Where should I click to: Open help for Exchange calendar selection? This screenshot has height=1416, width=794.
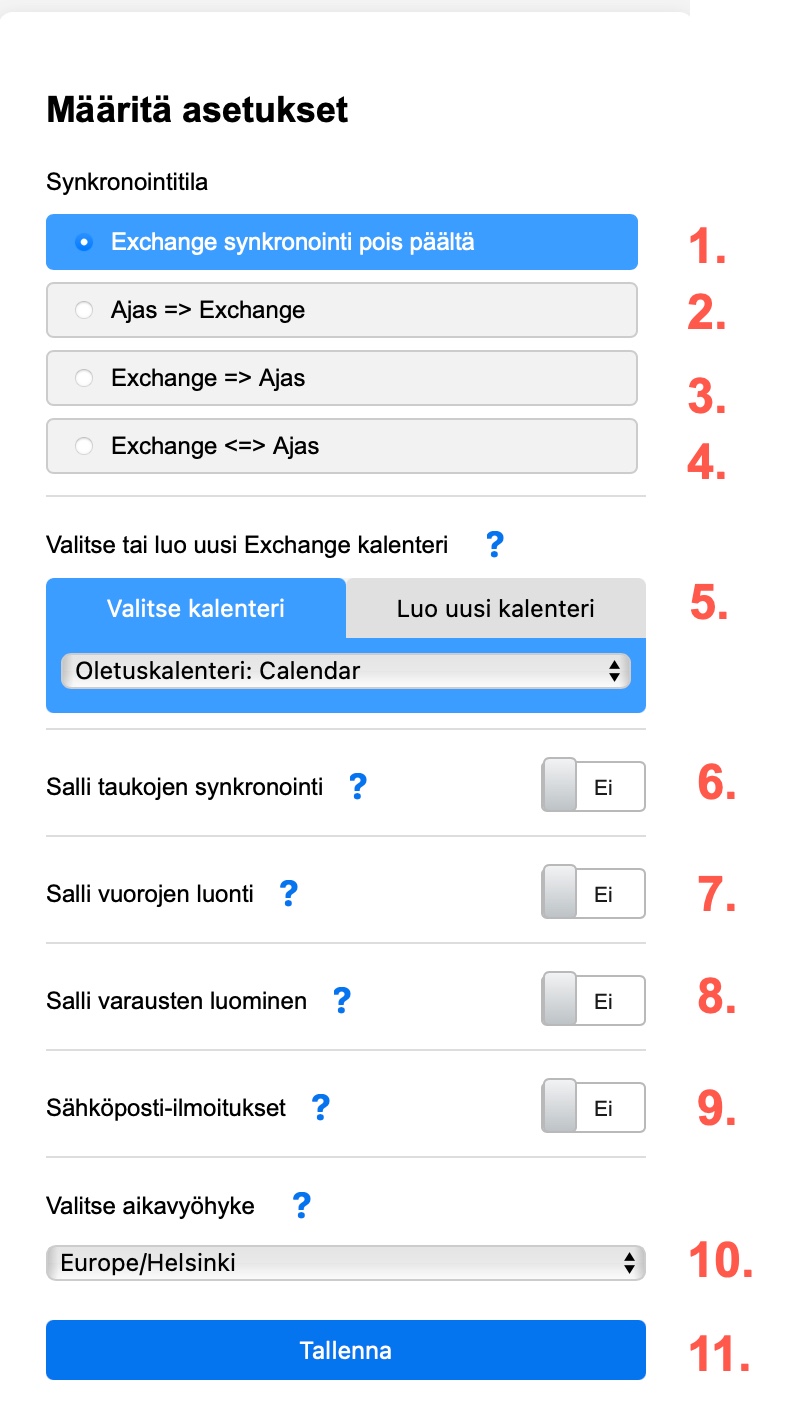[x=493, y=546]
